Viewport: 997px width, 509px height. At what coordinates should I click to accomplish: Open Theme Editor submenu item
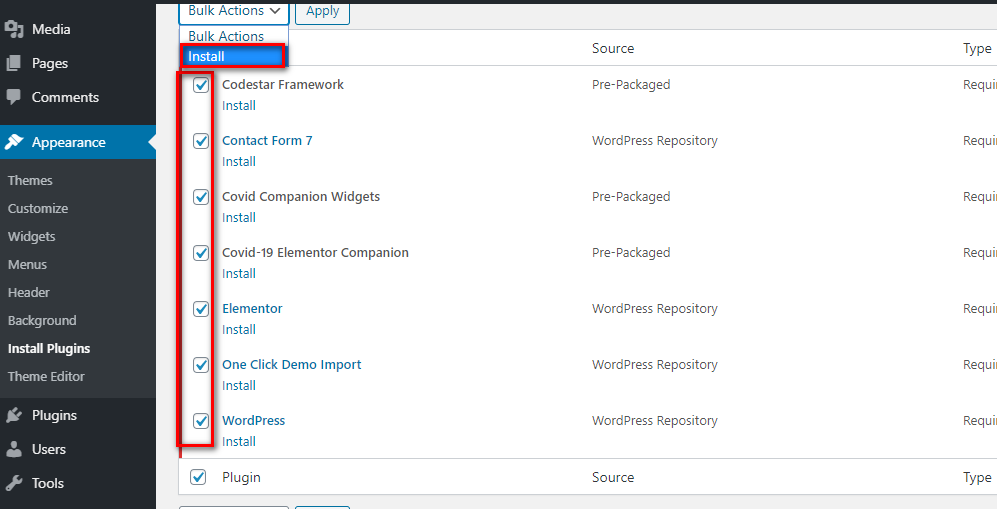46,376
